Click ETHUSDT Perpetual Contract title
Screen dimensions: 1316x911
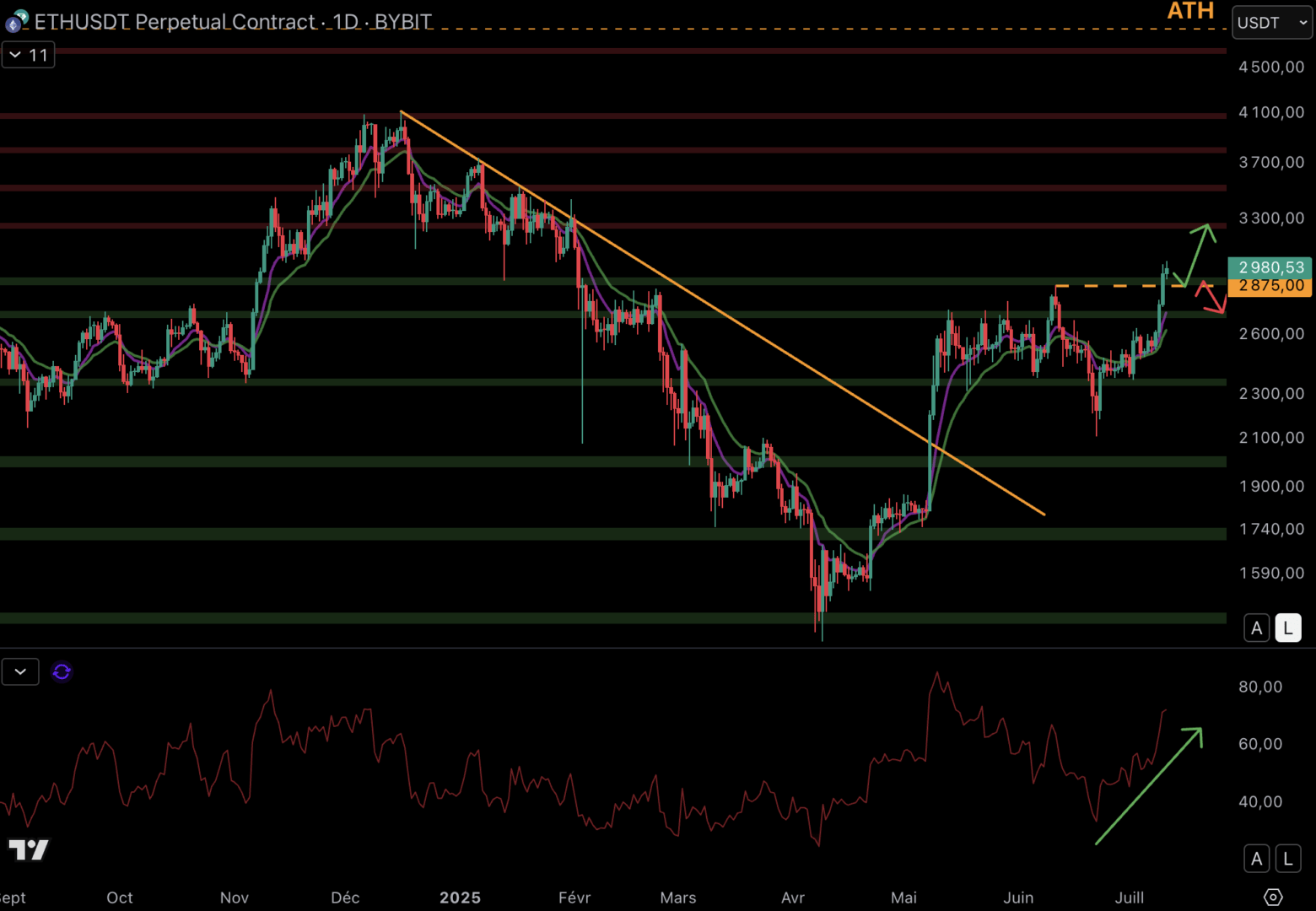pyautogui.click(x=175, y=22)
